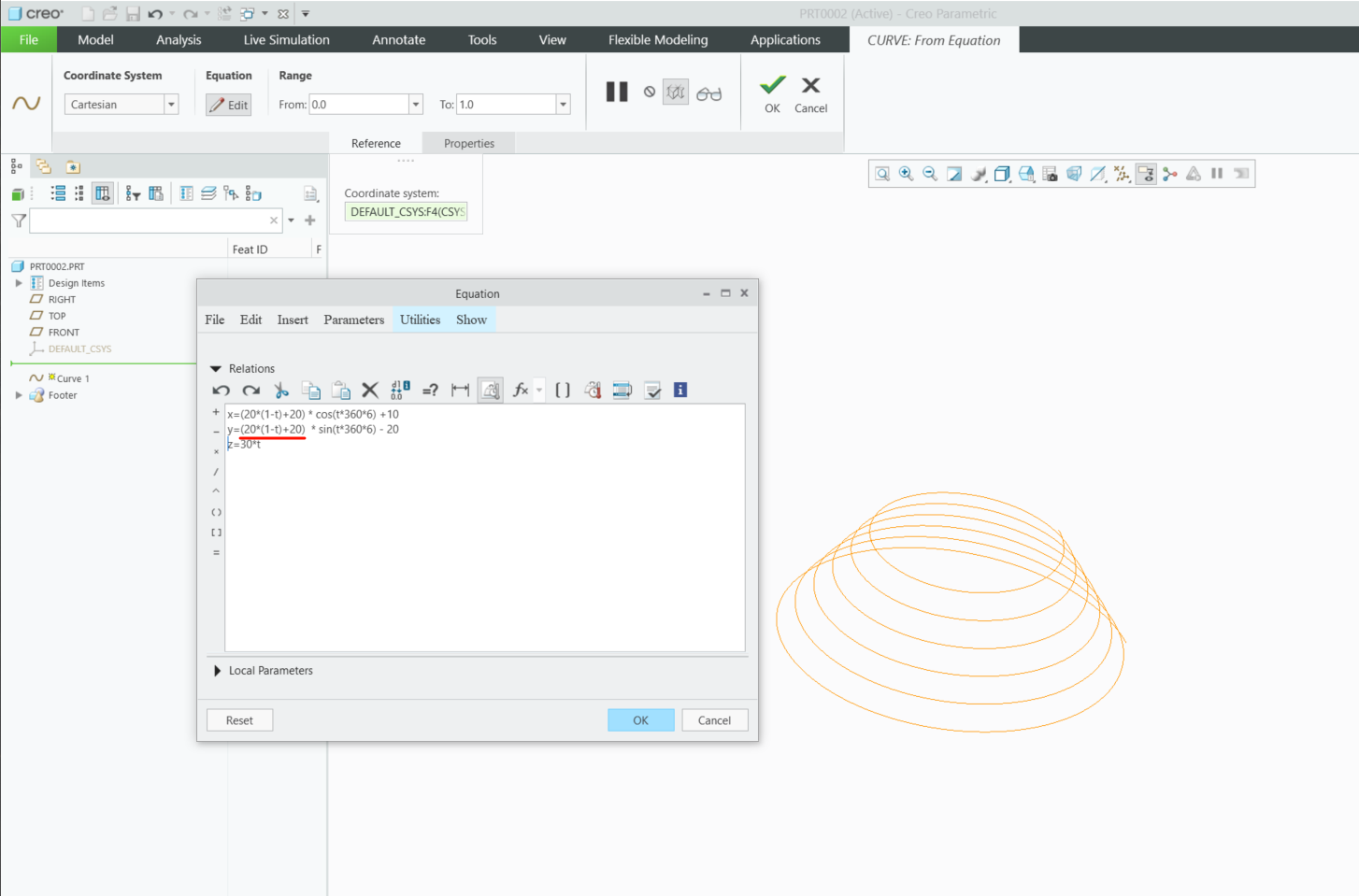The image size is (1359, 896).
Task: Zoom out using graphics toolbar magnifier
Action: click(930, 174)
